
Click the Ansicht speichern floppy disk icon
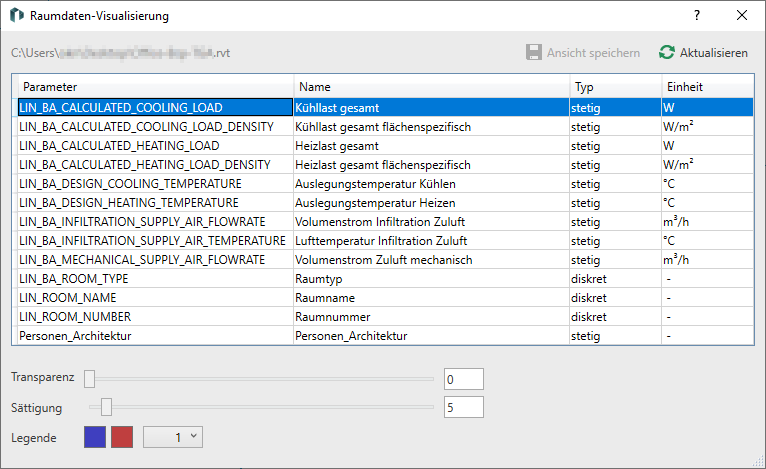click(x=533, y=52)
